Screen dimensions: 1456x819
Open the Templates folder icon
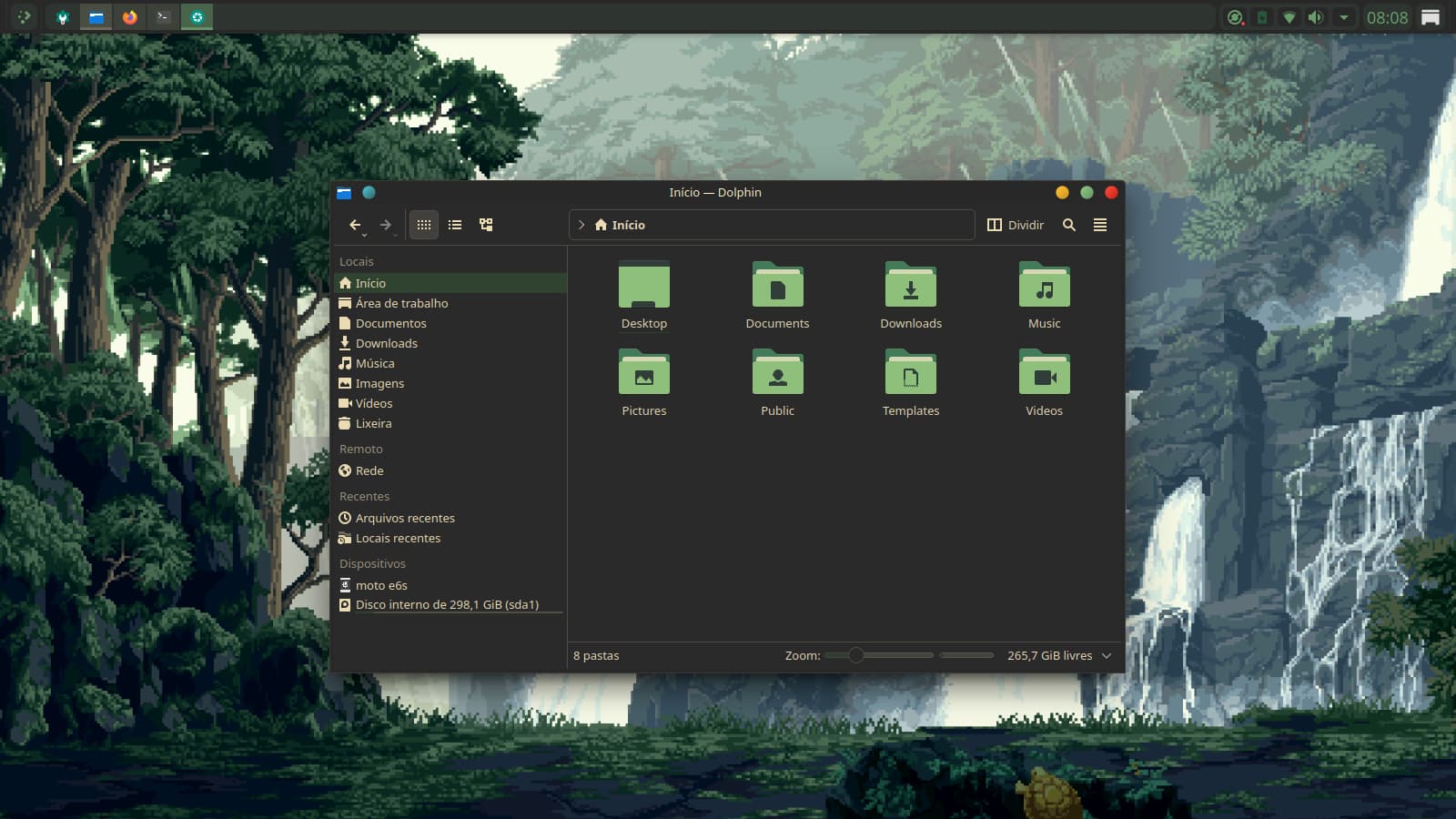[x=911, y=374]
